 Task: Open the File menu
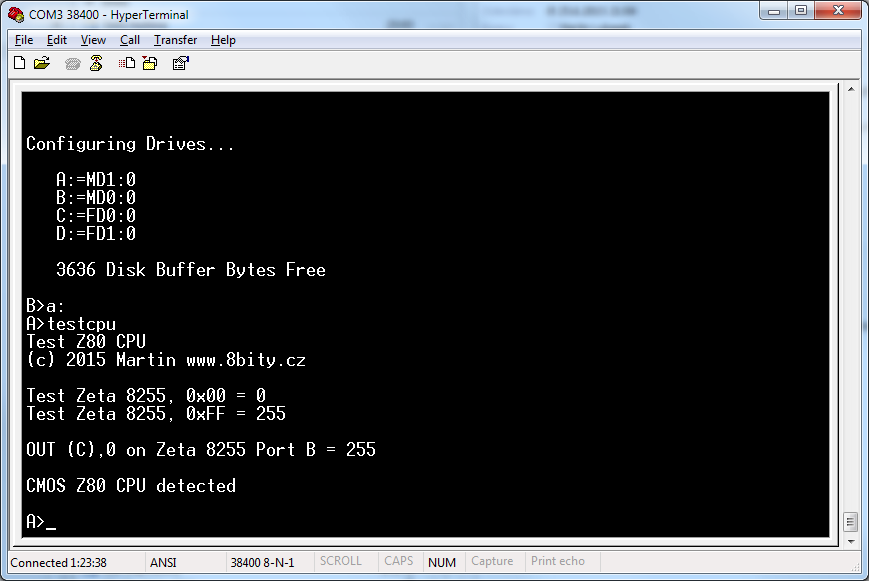pos(24,40)
